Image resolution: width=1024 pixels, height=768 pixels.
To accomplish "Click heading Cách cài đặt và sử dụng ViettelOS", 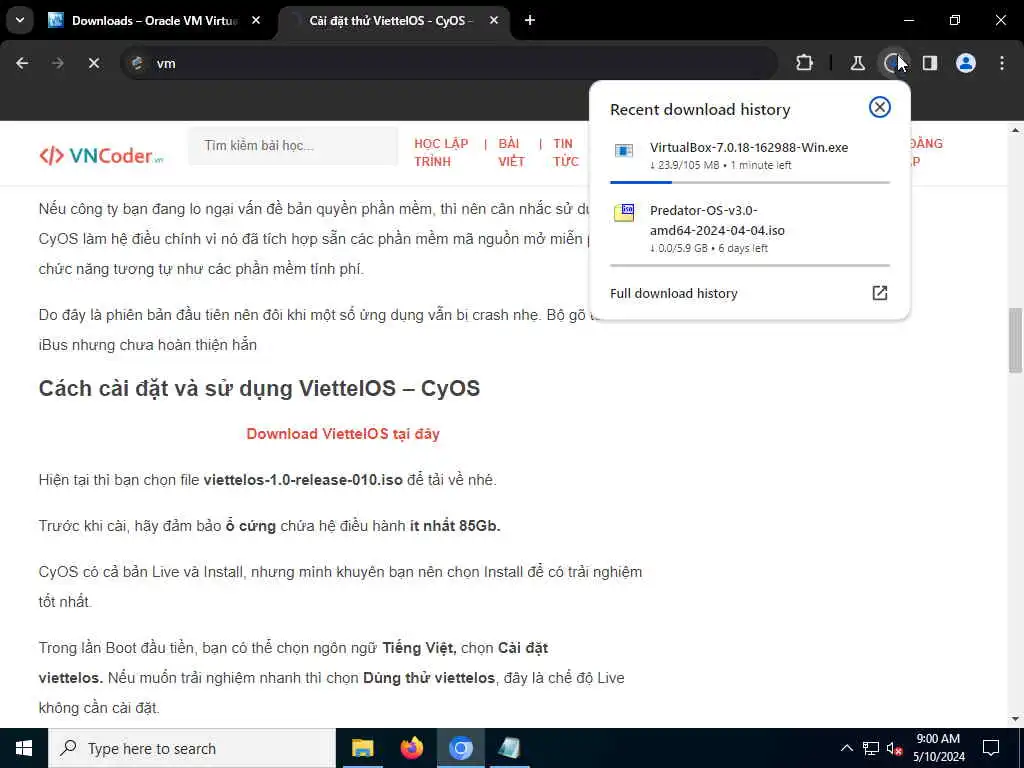I will [x=259, y=388].
